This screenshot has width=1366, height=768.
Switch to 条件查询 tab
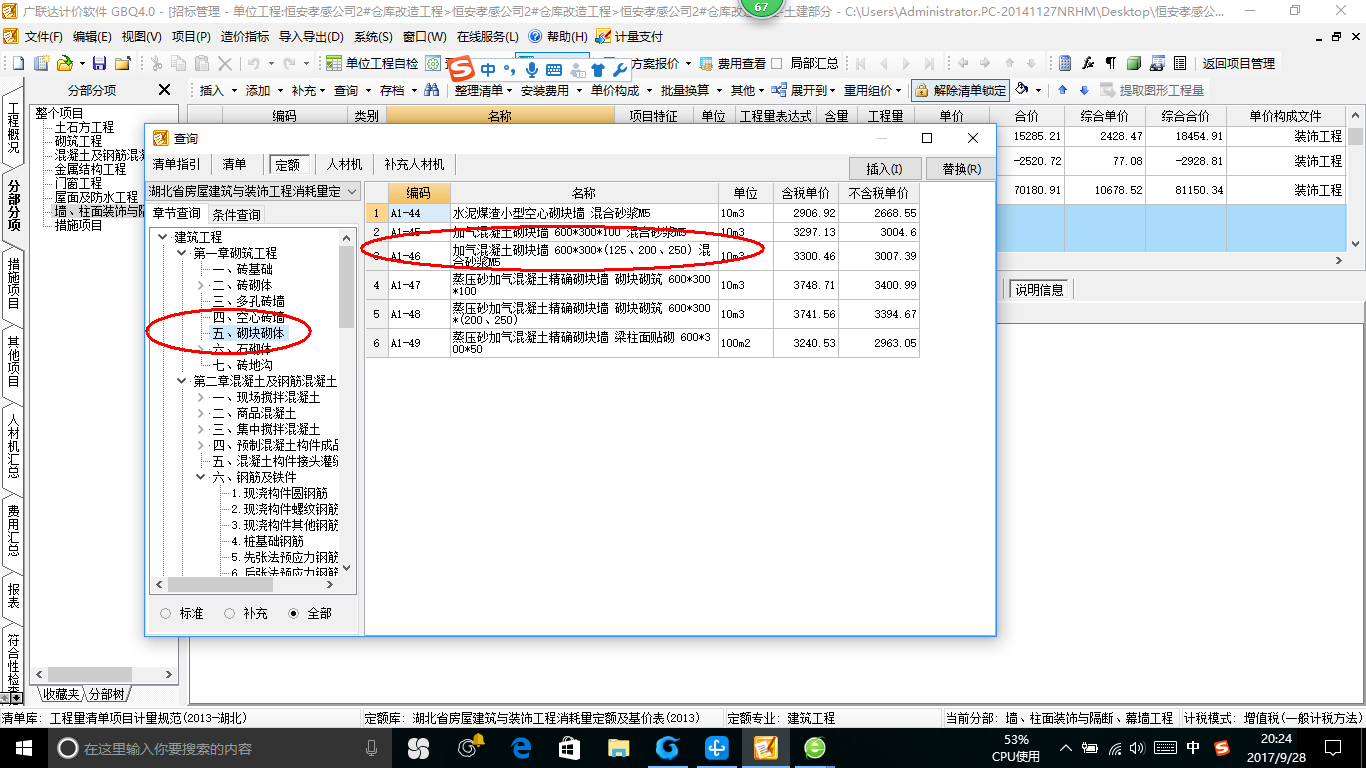(236, 215)
